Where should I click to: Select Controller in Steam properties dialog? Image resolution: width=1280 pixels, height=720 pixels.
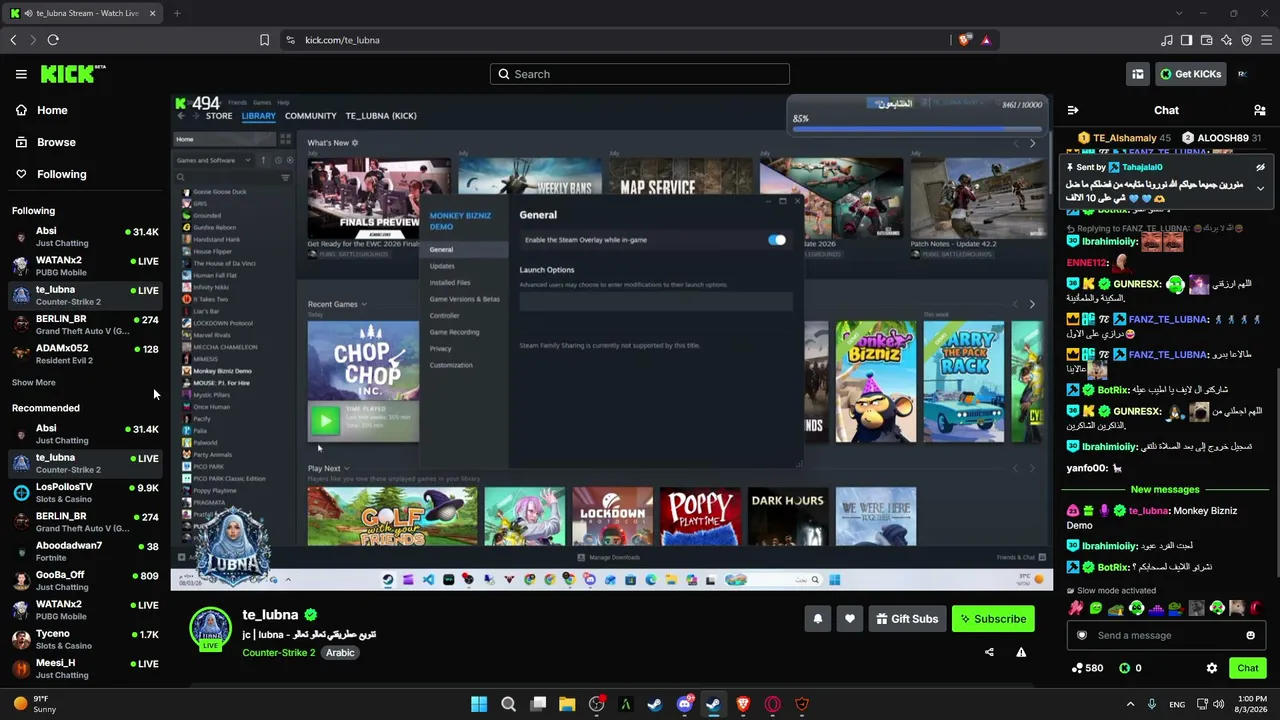445,315
